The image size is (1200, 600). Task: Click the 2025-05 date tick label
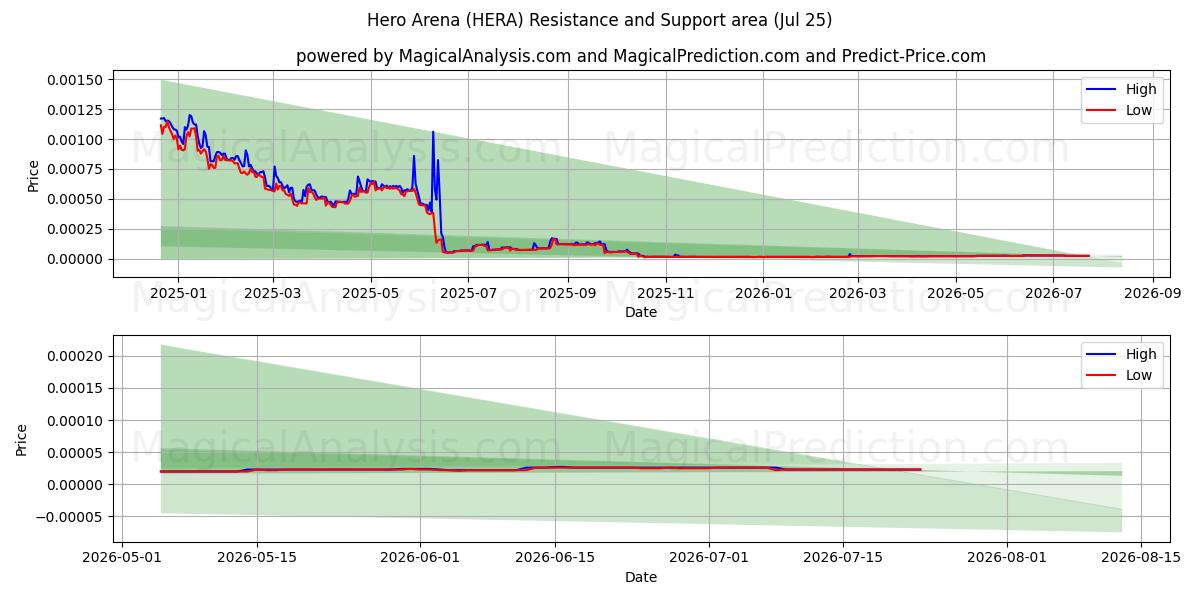tap(371, 294)
